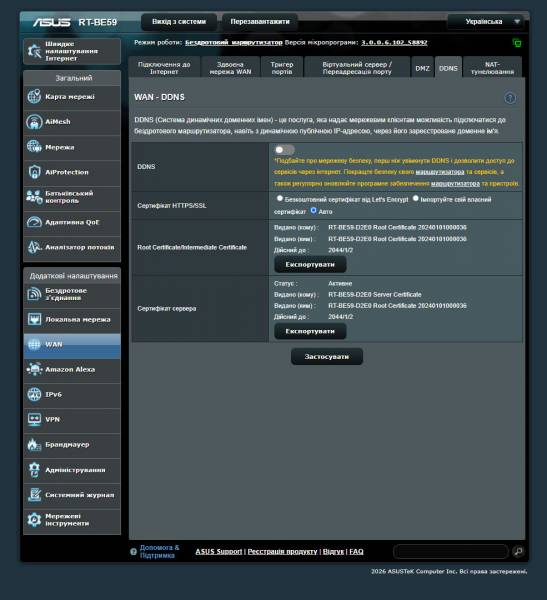Open AiProtection shield icon
The image size is (547, 600).
coord(34,172)
